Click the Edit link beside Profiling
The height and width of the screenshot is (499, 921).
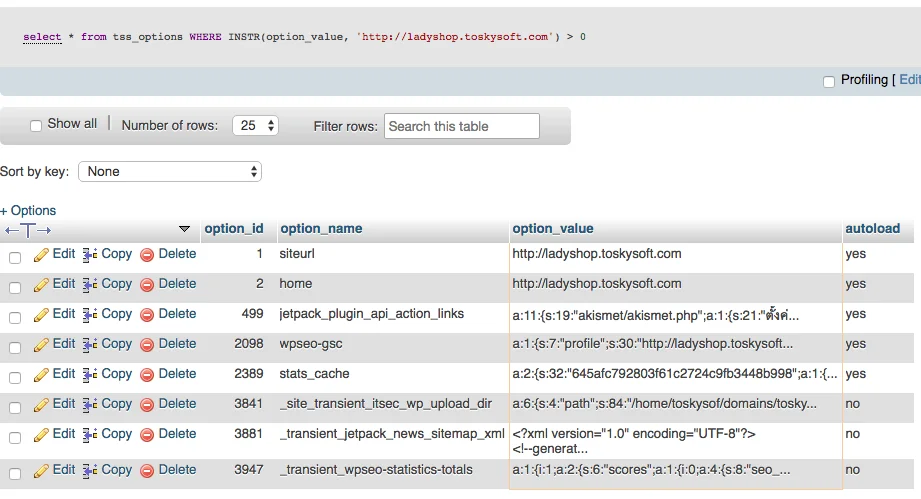point(910,80)
